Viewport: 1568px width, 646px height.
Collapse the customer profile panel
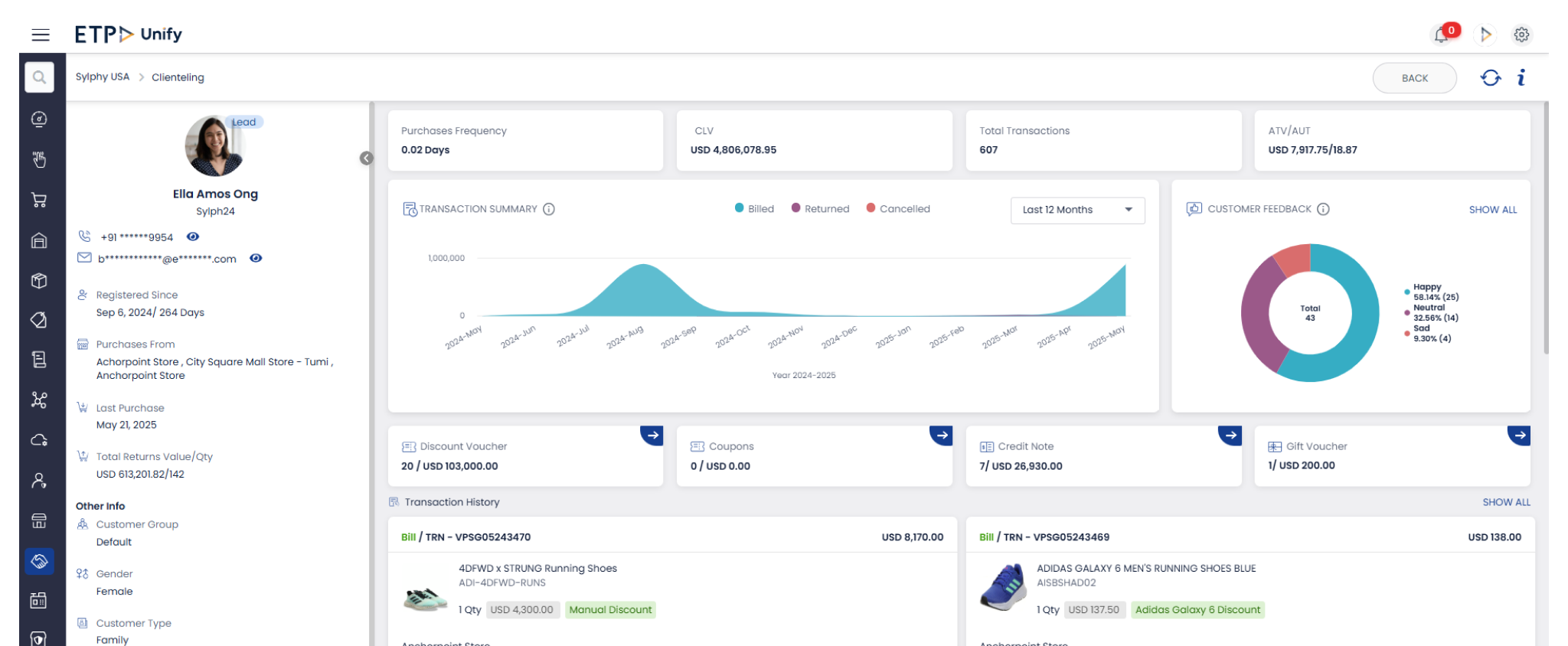pos(367,158)
